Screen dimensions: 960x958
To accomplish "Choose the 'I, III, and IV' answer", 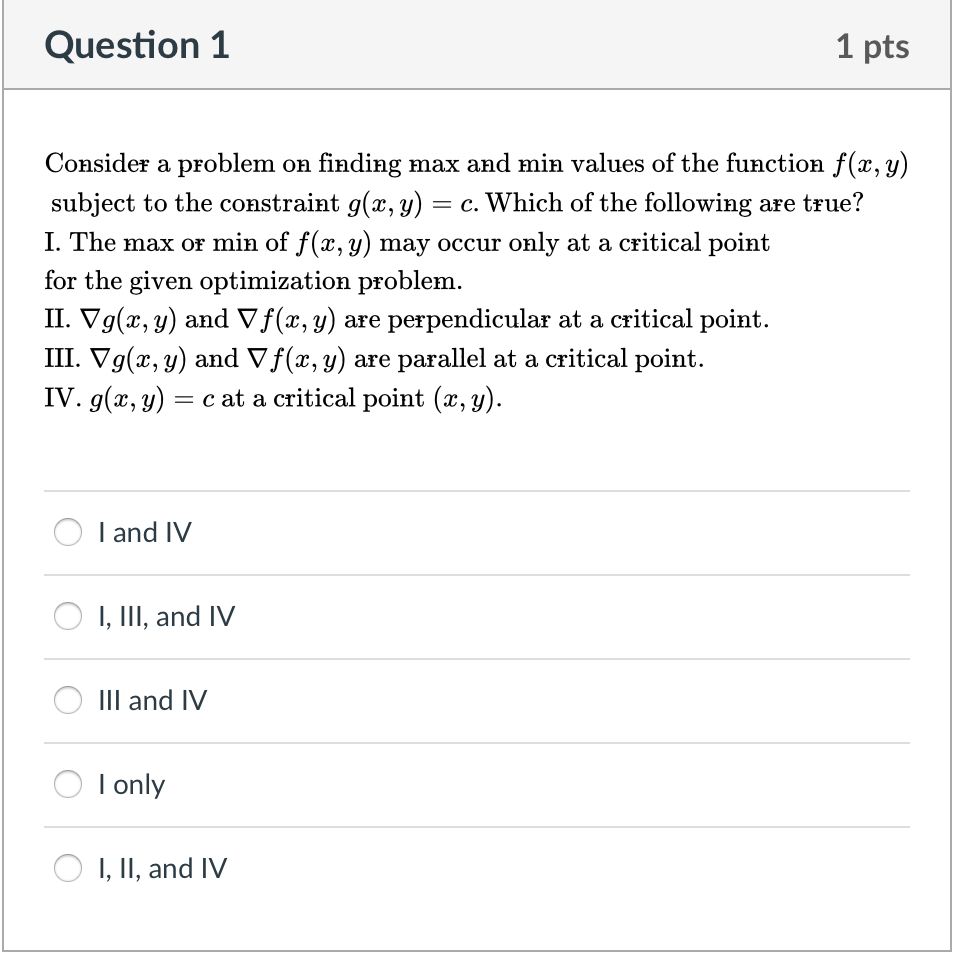I will tap(67, 617).
